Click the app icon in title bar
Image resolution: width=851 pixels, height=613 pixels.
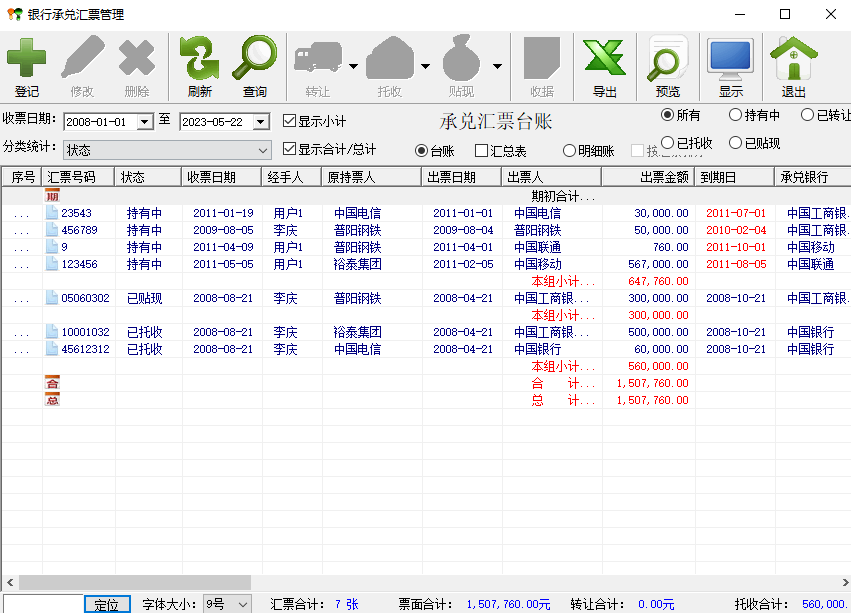tap(15, 14)
